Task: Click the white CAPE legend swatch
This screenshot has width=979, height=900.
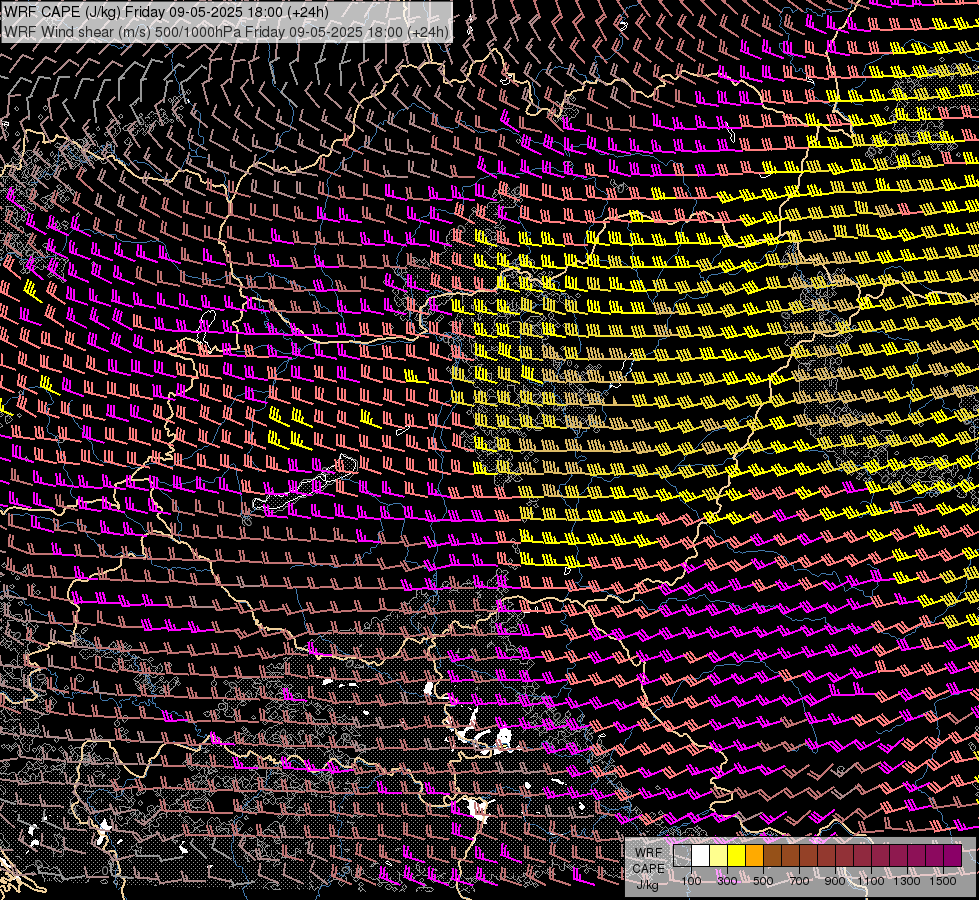Action: (x=701, y=855)
